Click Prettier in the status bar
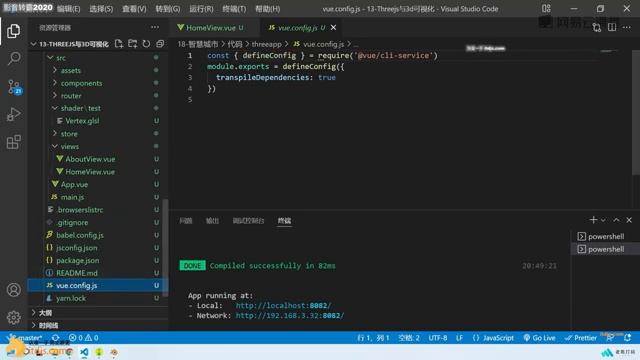 point(581,338)
